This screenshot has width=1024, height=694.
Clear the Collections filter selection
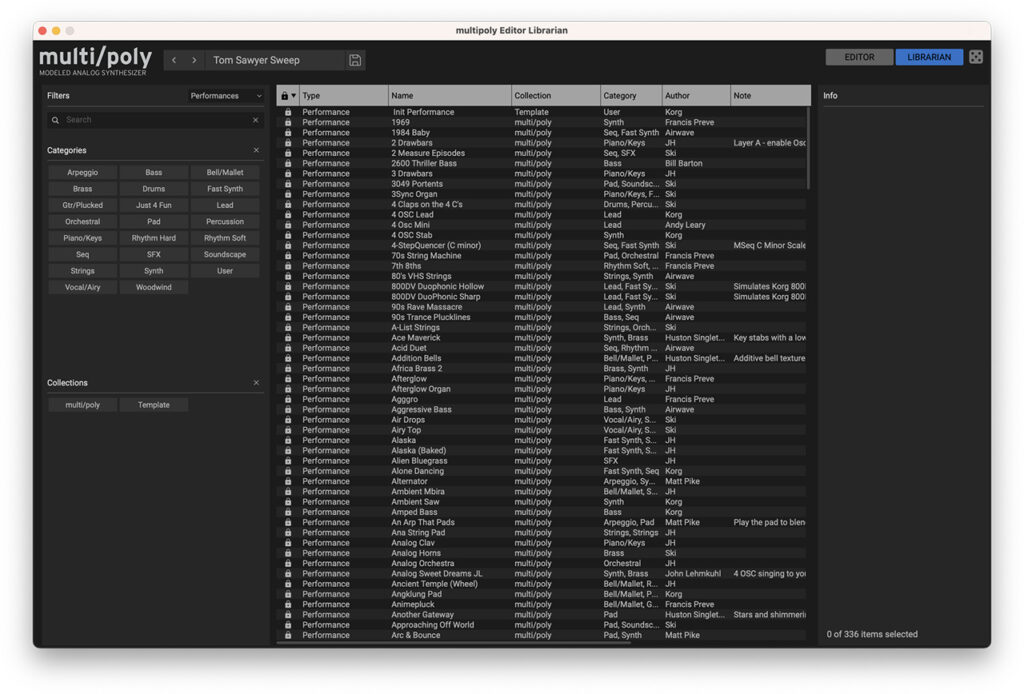click(256, 383)
